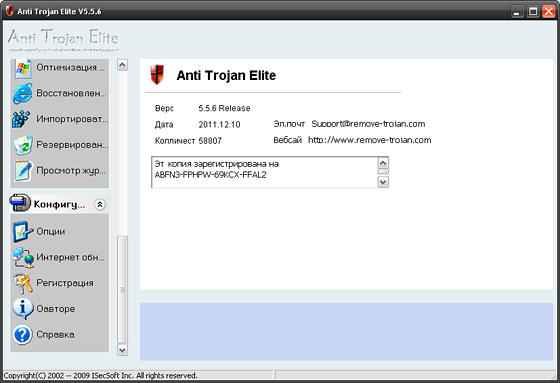Click sidebar scrollbar up arrow
This screenshot has height=383, width=560.
[122, 65]
